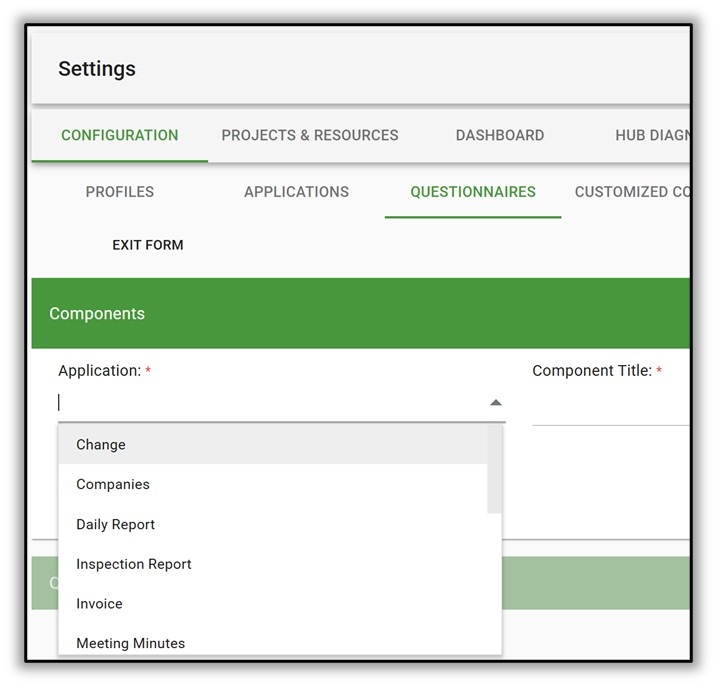Select the Questionnaires sub-tab

coord(473,192)
